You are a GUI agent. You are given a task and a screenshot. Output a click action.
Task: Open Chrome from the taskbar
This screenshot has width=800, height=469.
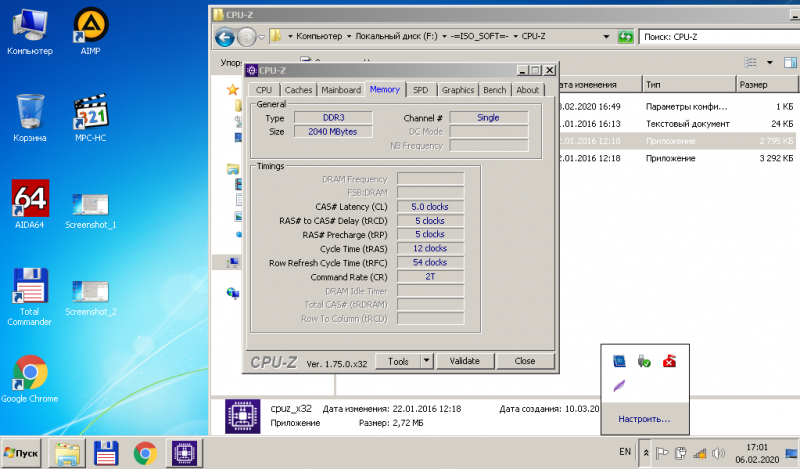(145, 453)
